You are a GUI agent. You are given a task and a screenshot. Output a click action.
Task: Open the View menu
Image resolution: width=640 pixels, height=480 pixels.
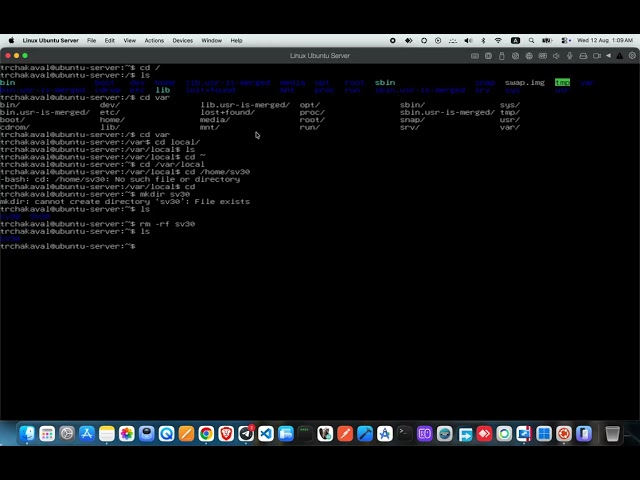pos(129,40)
